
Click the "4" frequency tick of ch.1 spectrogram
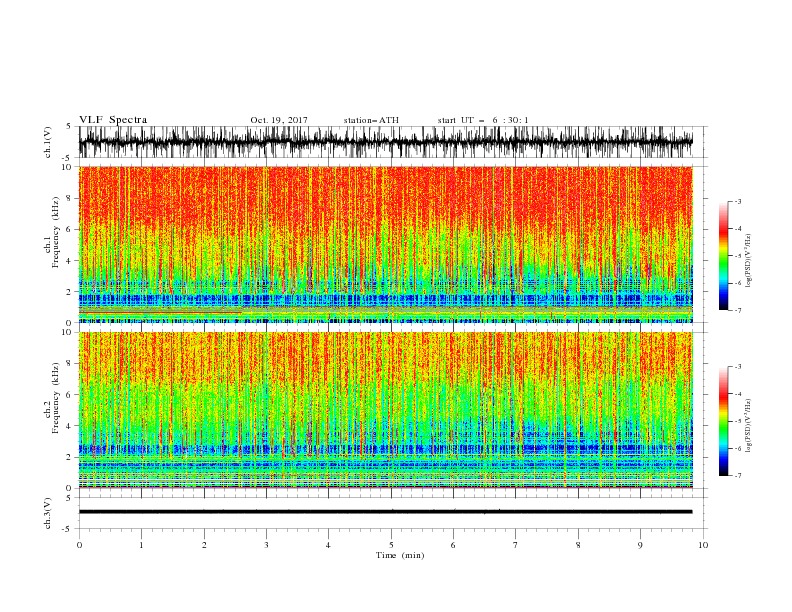click(69, 261)
